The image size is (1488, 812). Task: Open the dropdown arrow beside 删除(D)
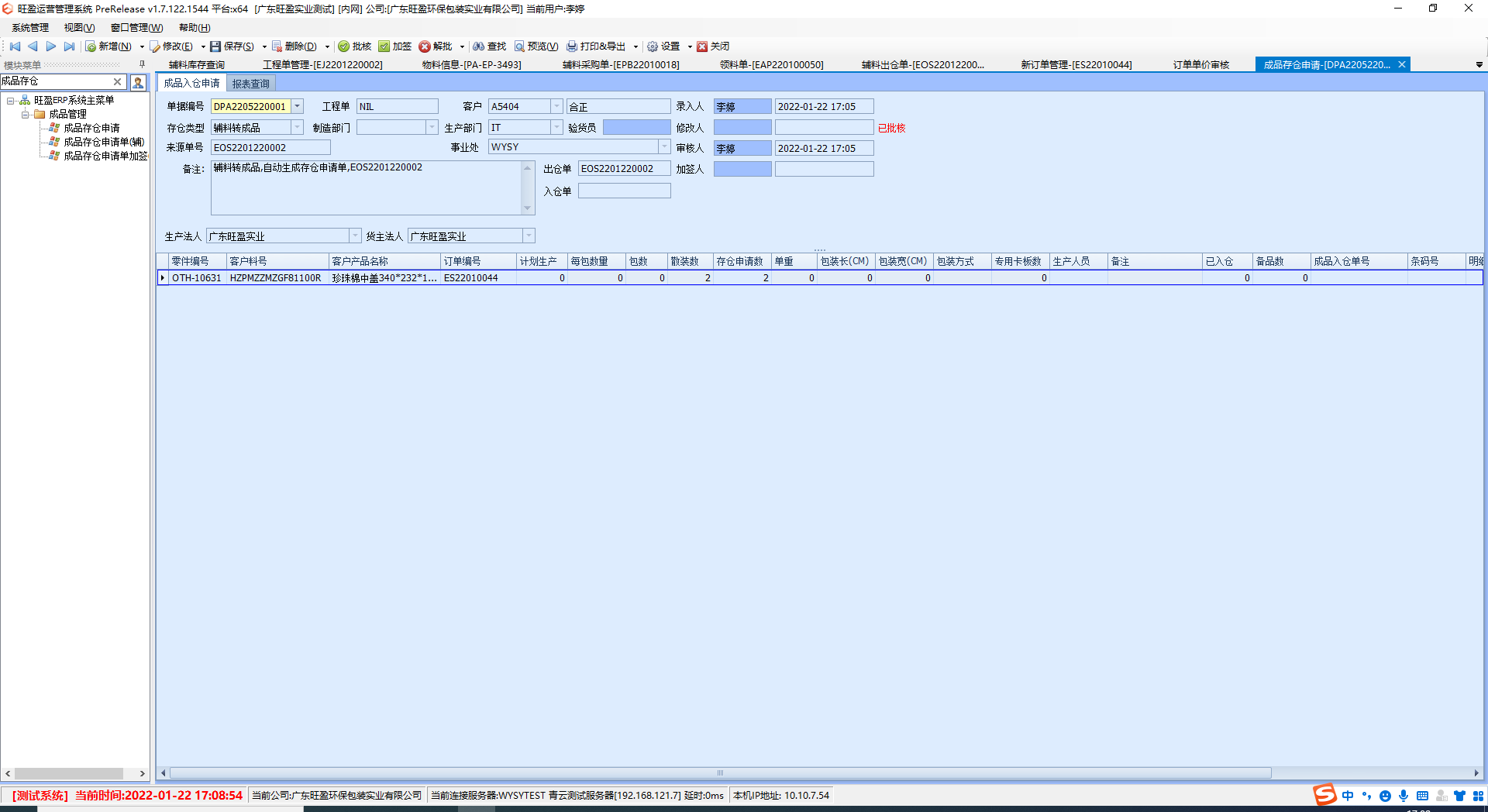327,46
